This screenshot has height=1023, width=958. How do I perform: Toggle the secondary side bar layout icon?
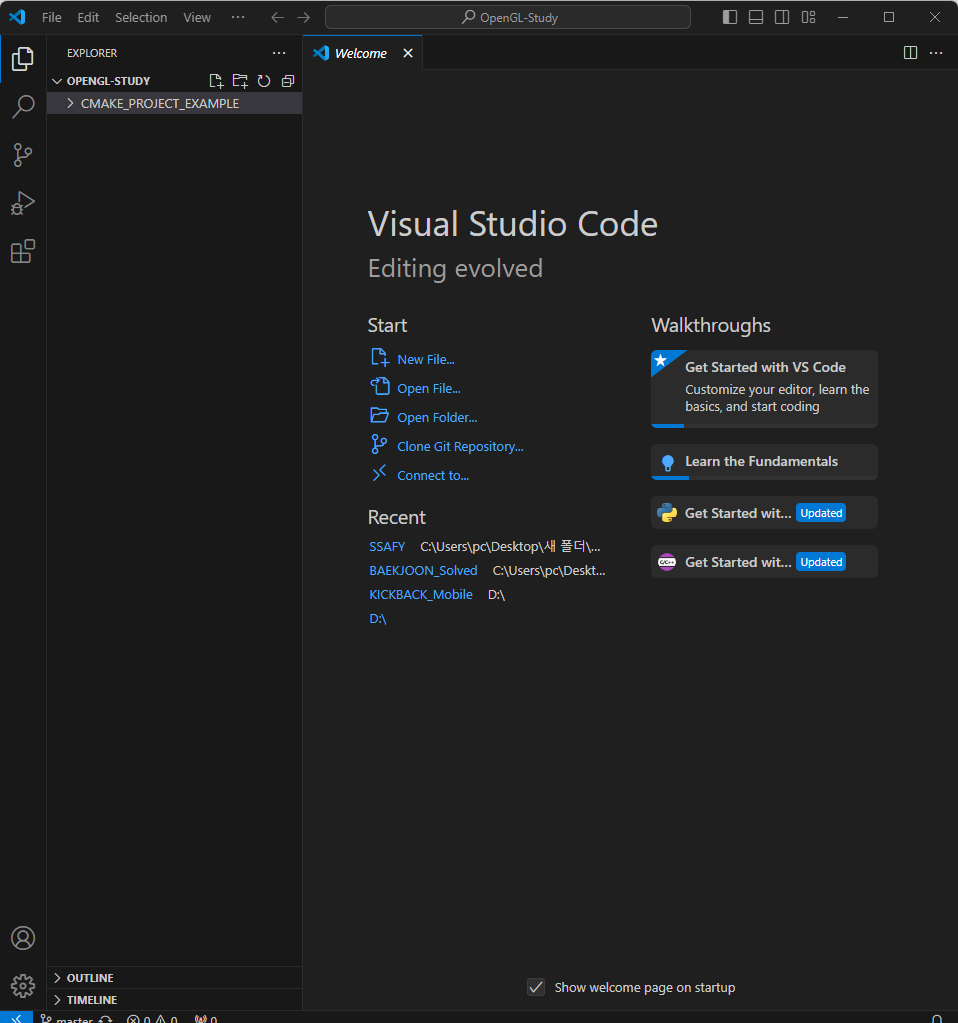[782, 18]
